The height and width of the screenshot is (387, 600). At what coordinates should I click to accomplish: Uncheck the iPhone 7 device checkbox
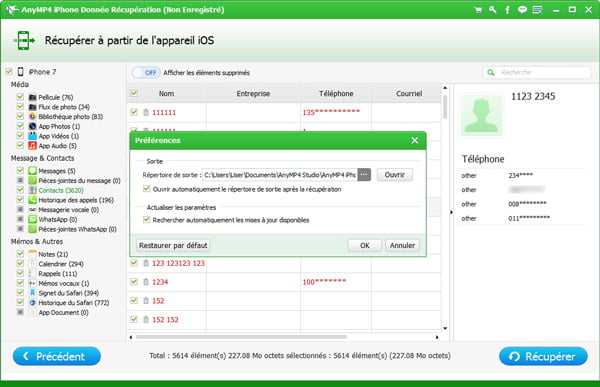click(x=9, y=72)
